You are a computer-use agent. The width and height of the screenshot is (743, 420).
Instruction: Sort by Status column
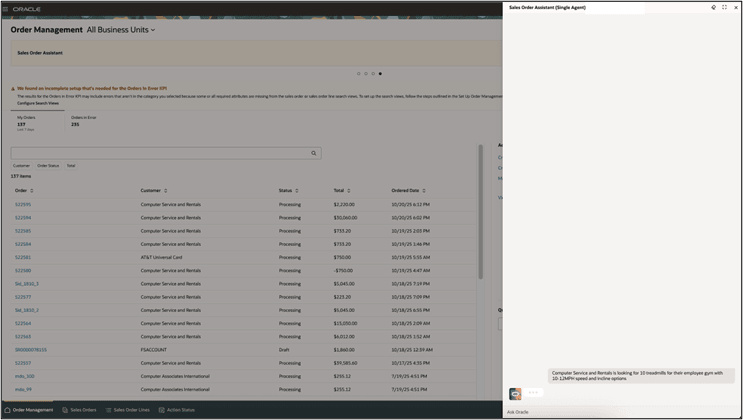[297, 191]
